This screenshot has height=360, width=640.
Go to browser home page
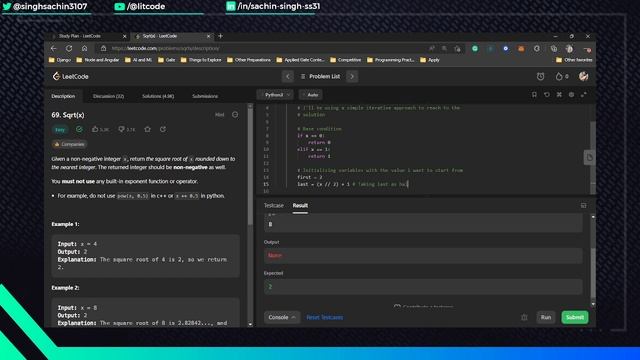click(x=84, y=48)
